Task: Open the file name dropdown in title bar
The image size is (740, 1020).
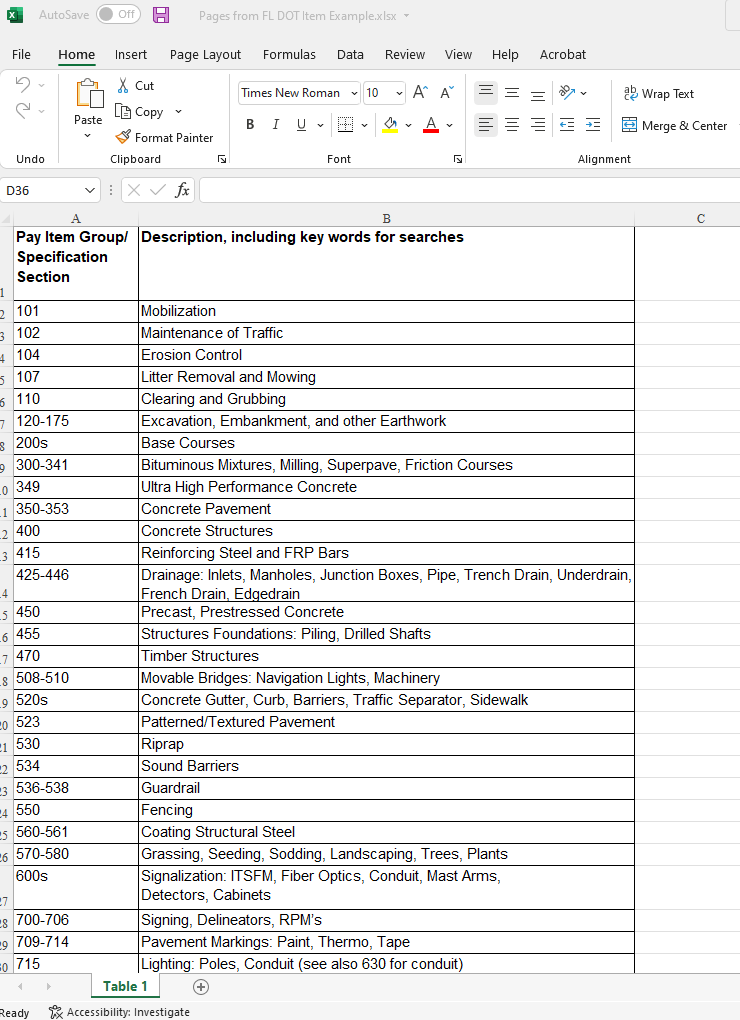Action: (406, 16)
